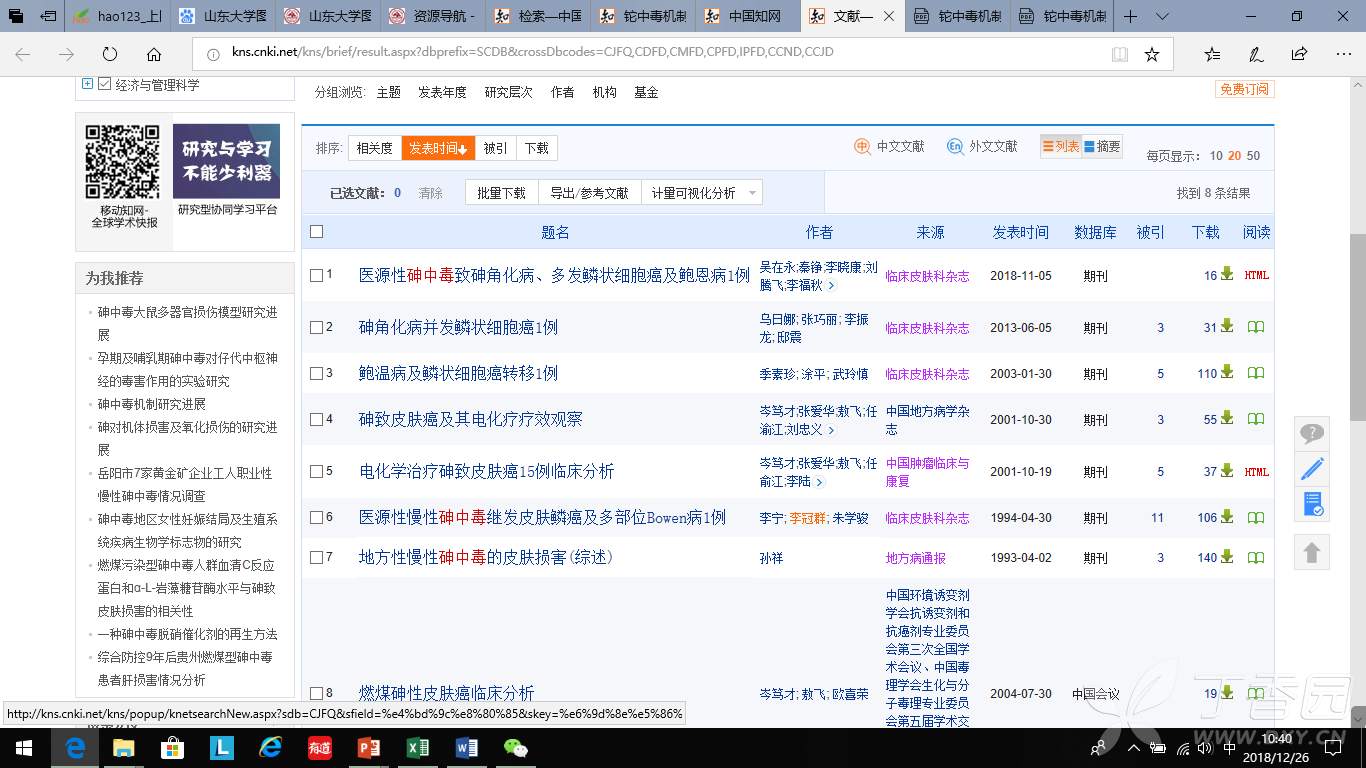The image size is (1366, 768).
Task: Open File Explorer from the taskbar
Action: click(x=124, y=747)
